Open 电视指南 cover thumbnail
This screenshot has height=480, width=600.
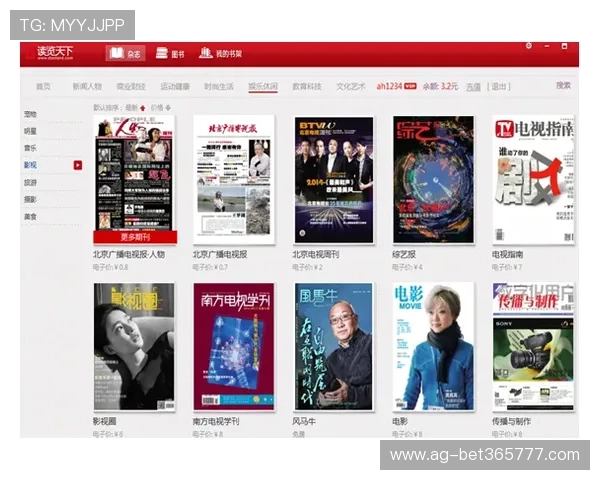tap(533, 179)
